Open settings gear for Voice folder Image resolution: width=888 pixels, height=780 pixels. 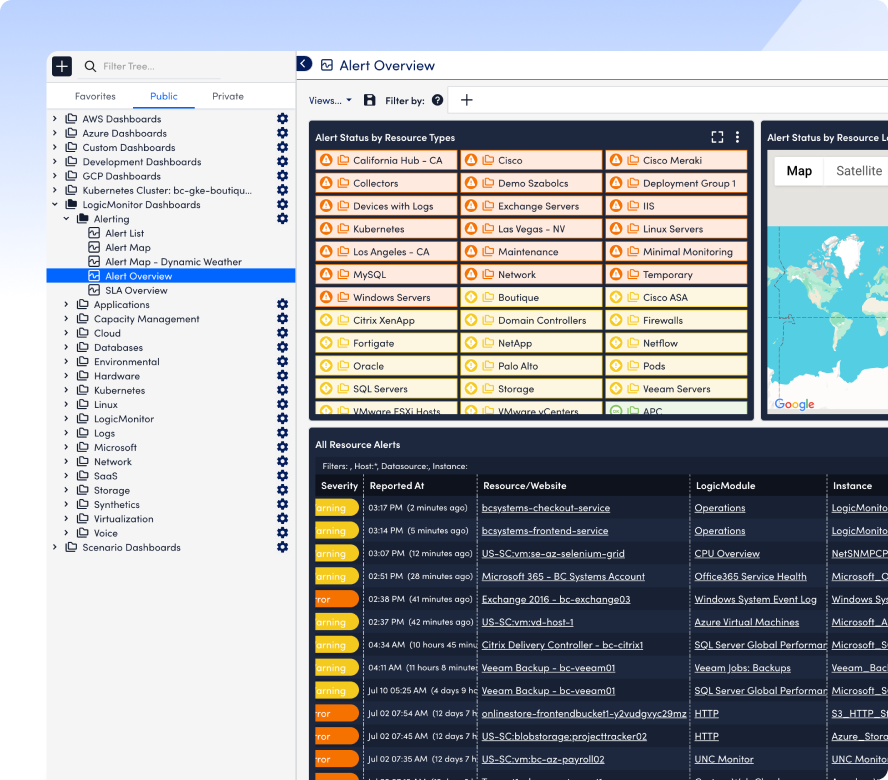tap(283, 532)
